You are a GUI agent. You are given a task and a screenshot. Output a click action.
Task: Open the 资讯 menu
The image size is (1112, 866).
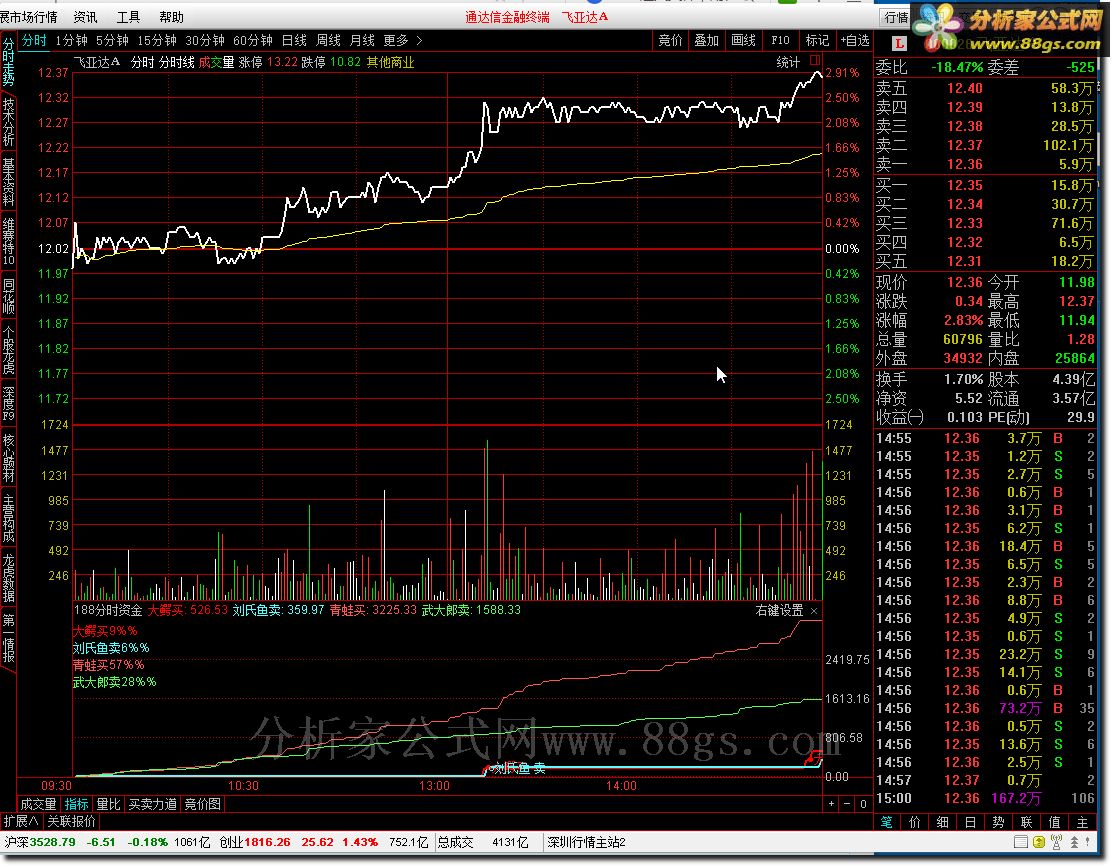pyautogui.click(x=86, y=16)
